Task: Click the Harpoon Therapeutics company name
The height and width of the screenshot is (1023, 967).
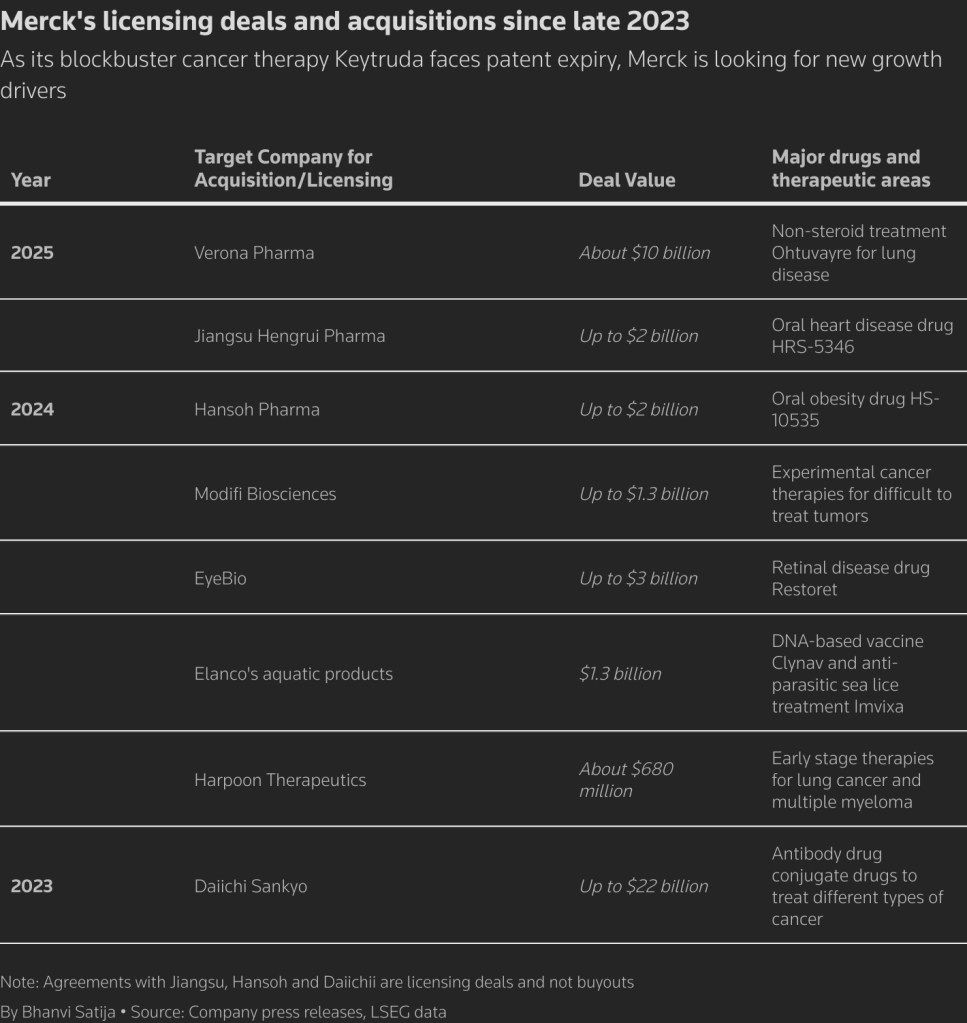Action: click(x=280, y=780)
